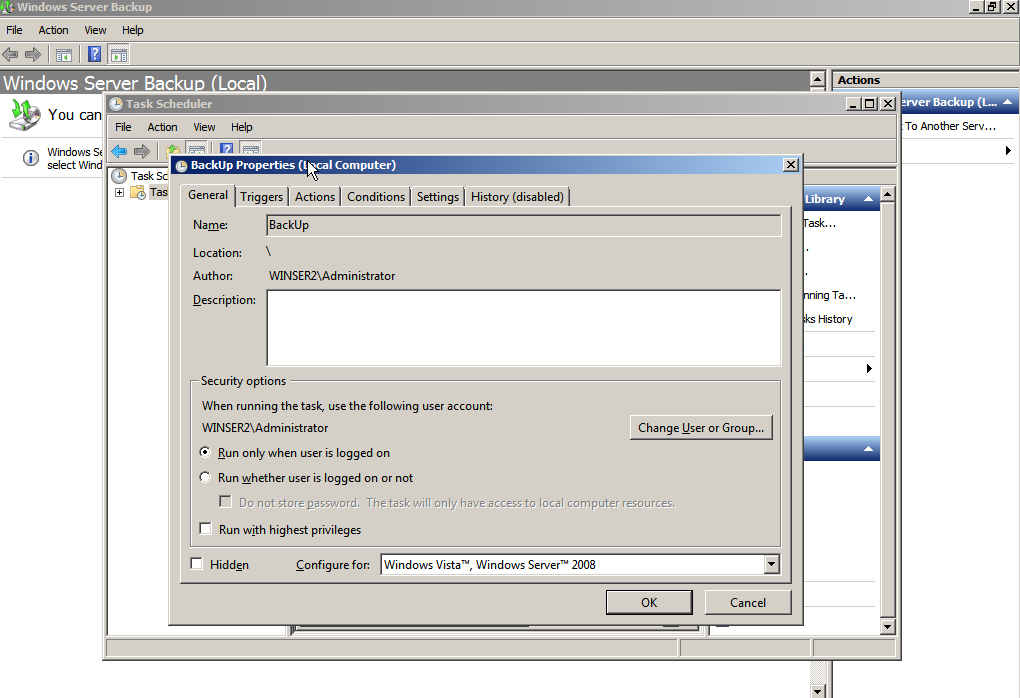Viewport: 1020px width, 698px height.
Task: Click Change User or Group button
Action: point(701,428)
